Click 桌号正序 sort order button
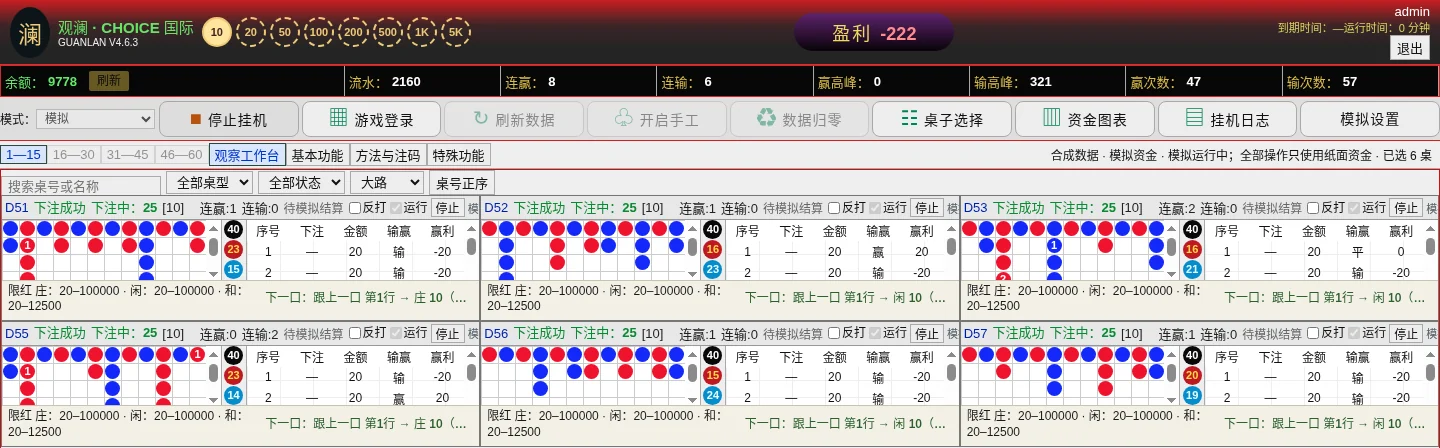This screenshot has width=1440, height=448. [x=462, y=183]
